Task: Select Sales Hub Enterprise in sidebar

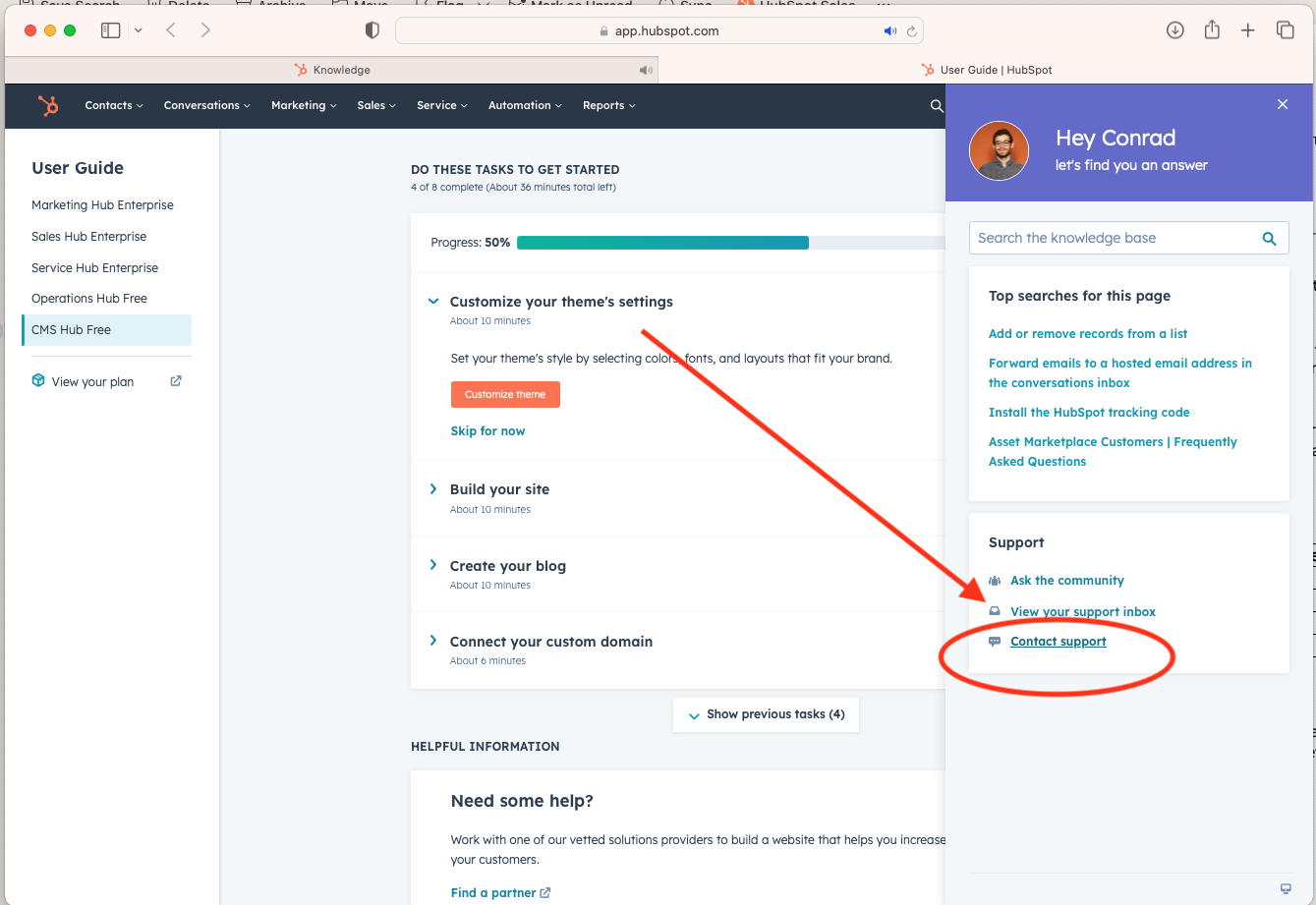Action: (88, 236)
